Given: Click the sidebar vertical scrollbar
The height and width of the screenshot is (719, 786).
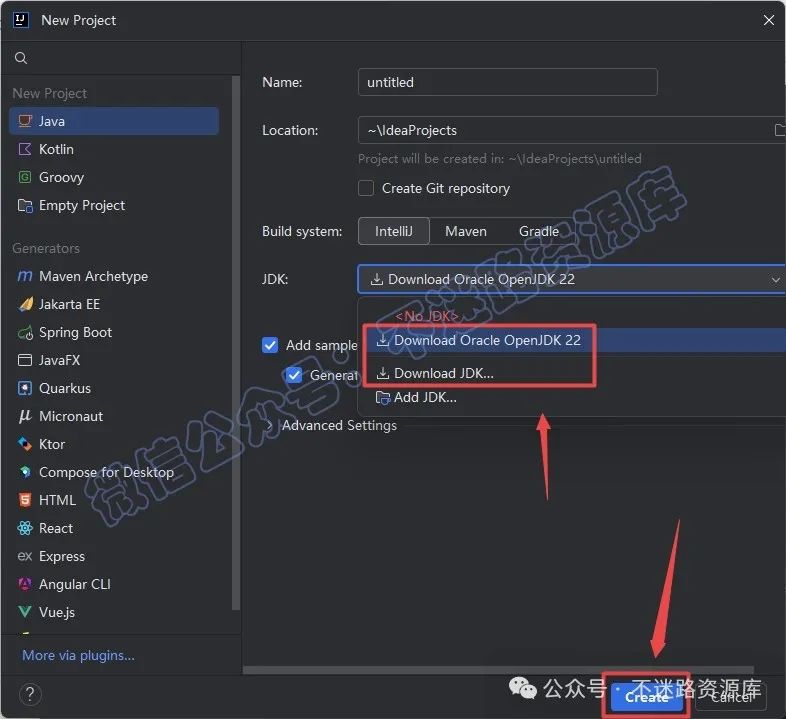Looking at the screenshot, I should click(236, 343).
